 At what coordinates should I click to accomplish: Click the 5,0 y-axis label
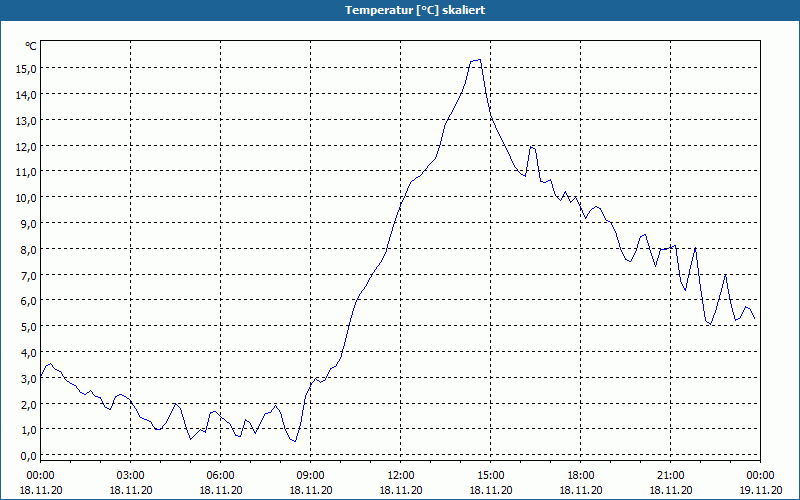(28, 327)
